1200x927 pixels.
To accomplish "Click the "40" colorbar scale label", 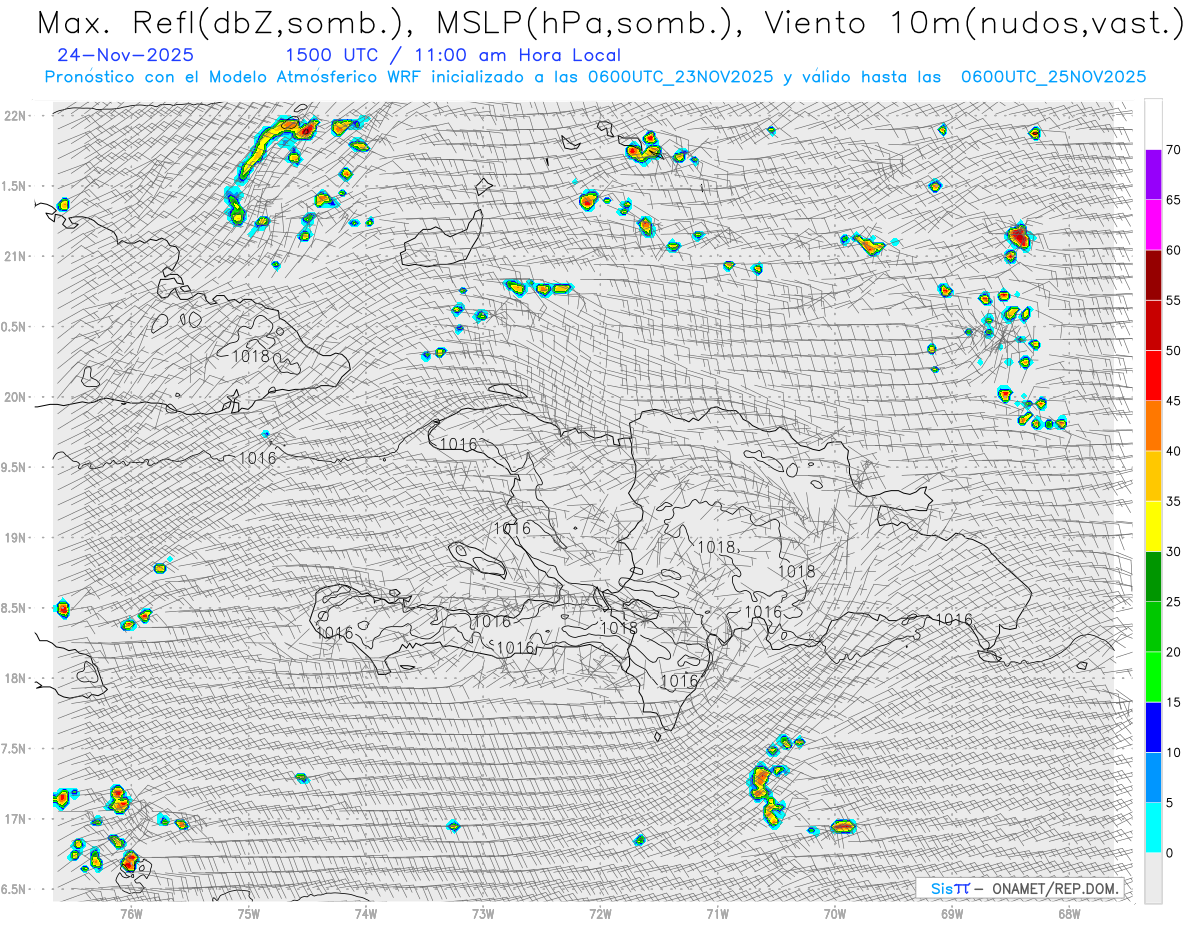I will (x=1174, y=451).
